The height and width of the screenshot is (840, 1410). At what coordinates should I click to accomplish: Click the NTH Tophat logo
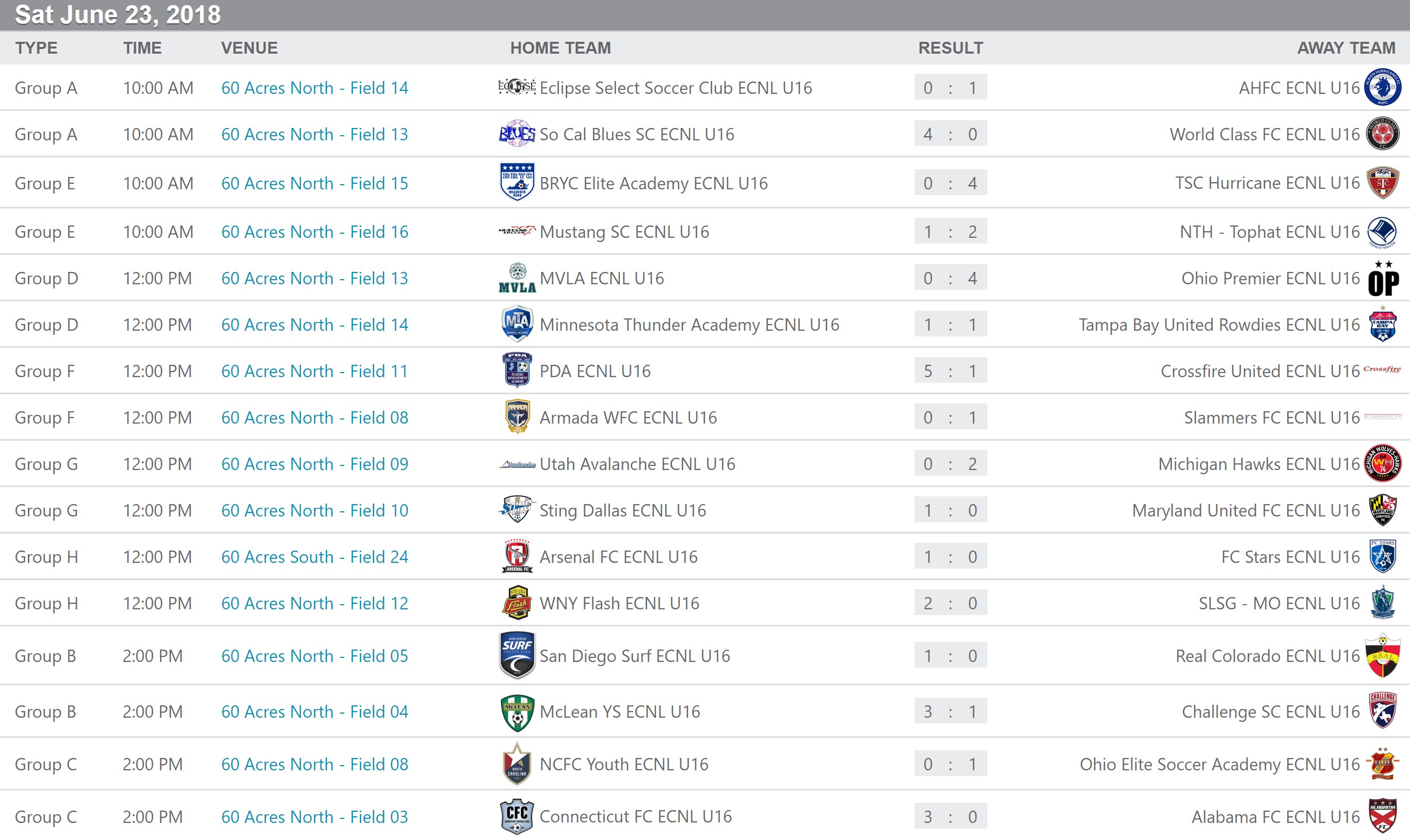1383,232
